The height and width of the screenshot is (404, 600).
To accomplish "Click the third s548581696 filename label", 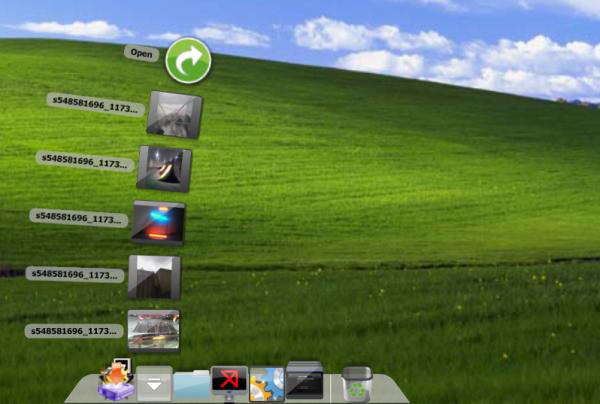I will (x=79, y=217).
